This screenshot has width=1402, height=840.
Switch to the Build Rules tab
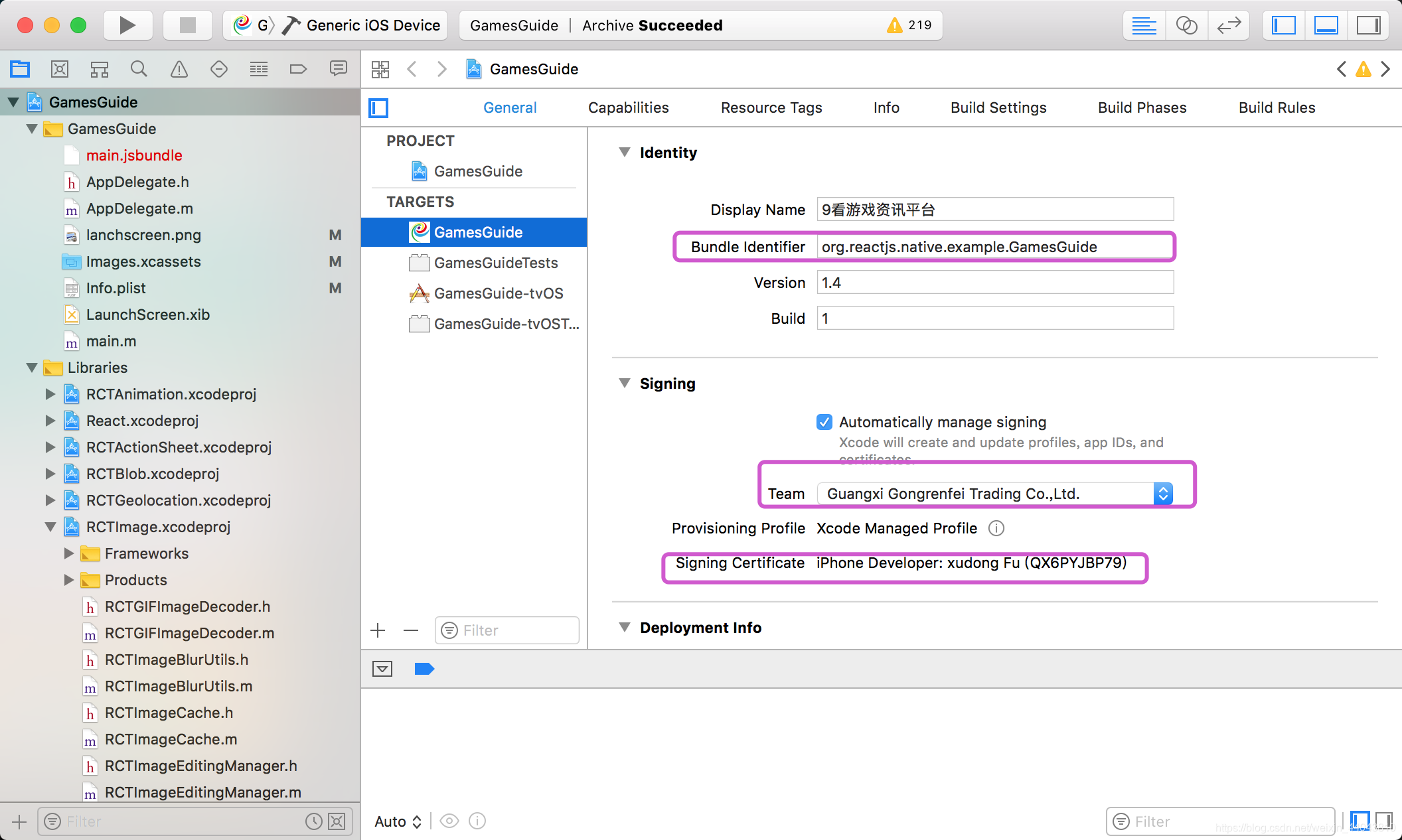tap(1277, 107)
